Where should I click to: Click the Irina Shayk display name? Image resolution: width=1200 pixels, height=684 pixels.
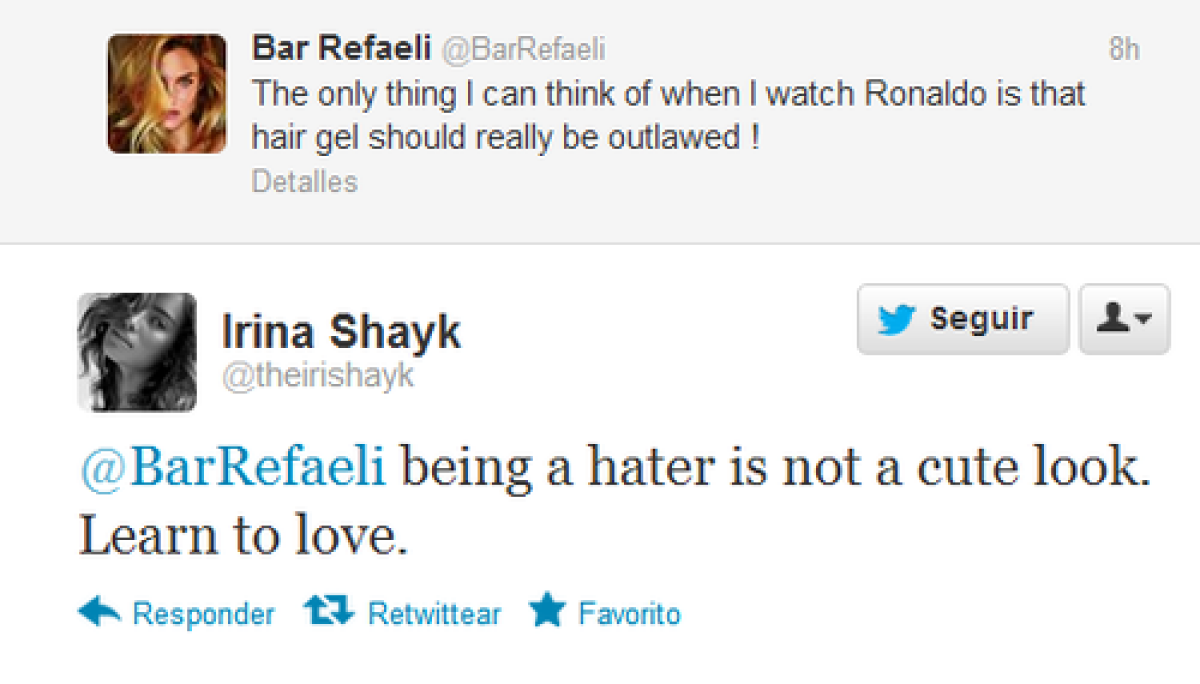[x=341, y=331]
